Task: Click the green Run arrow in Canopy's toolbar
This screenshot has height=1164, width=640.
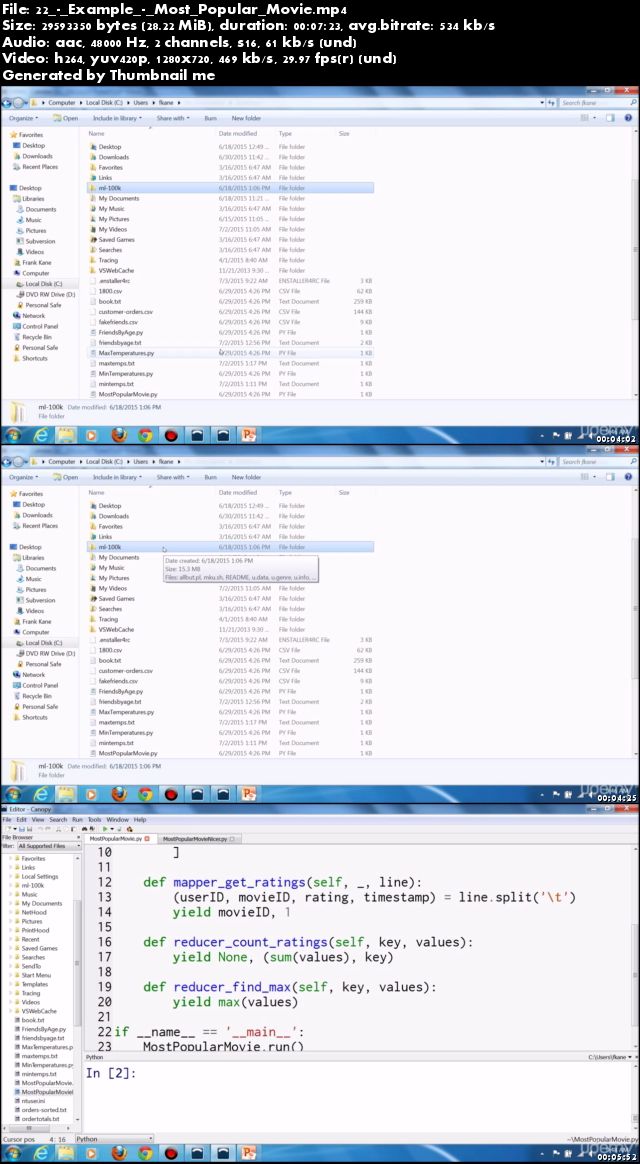Action: pyautogui.click(x=105, y=828)
